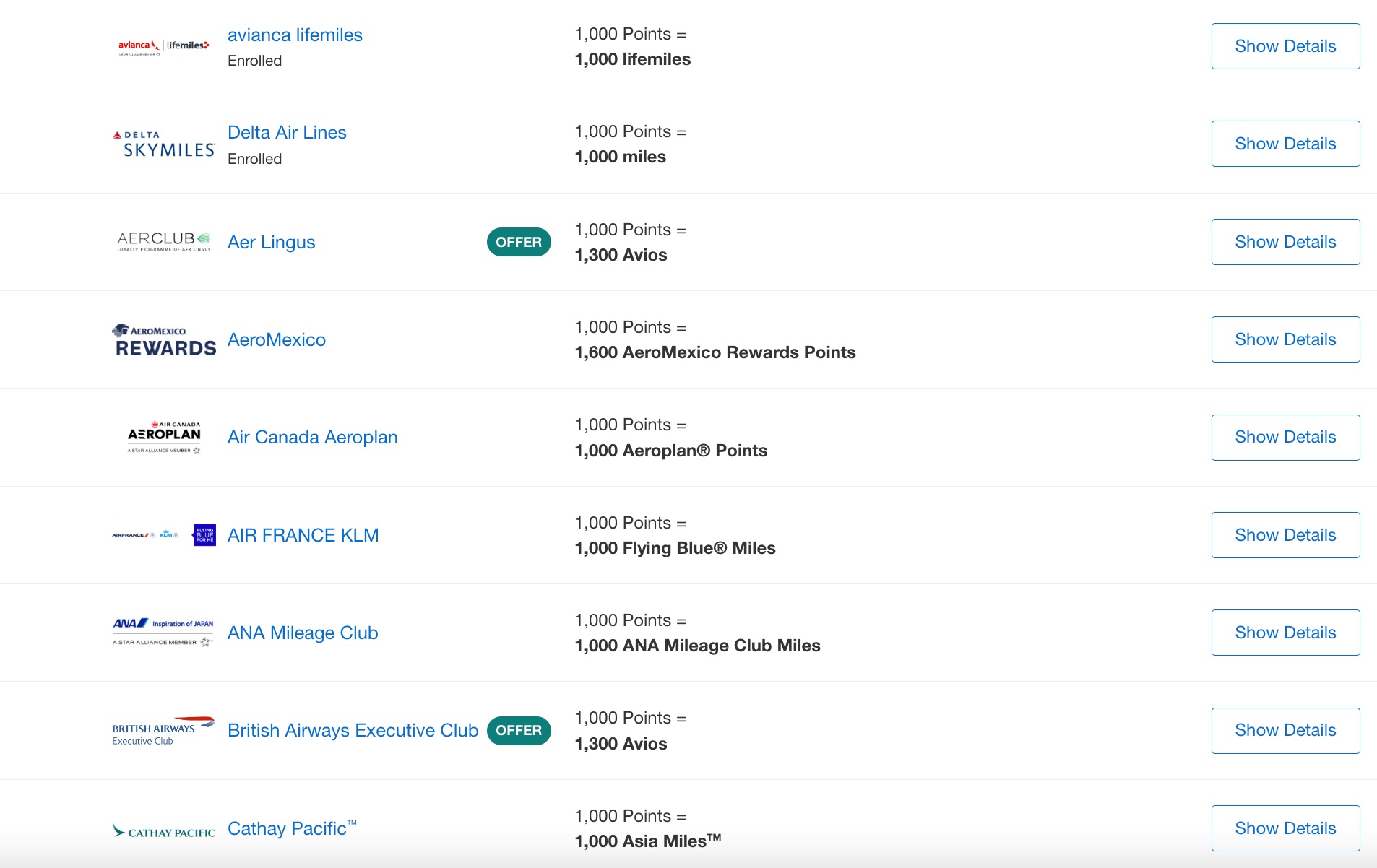Click the AerClub loyalty programme logo

[x=163, y=241]
